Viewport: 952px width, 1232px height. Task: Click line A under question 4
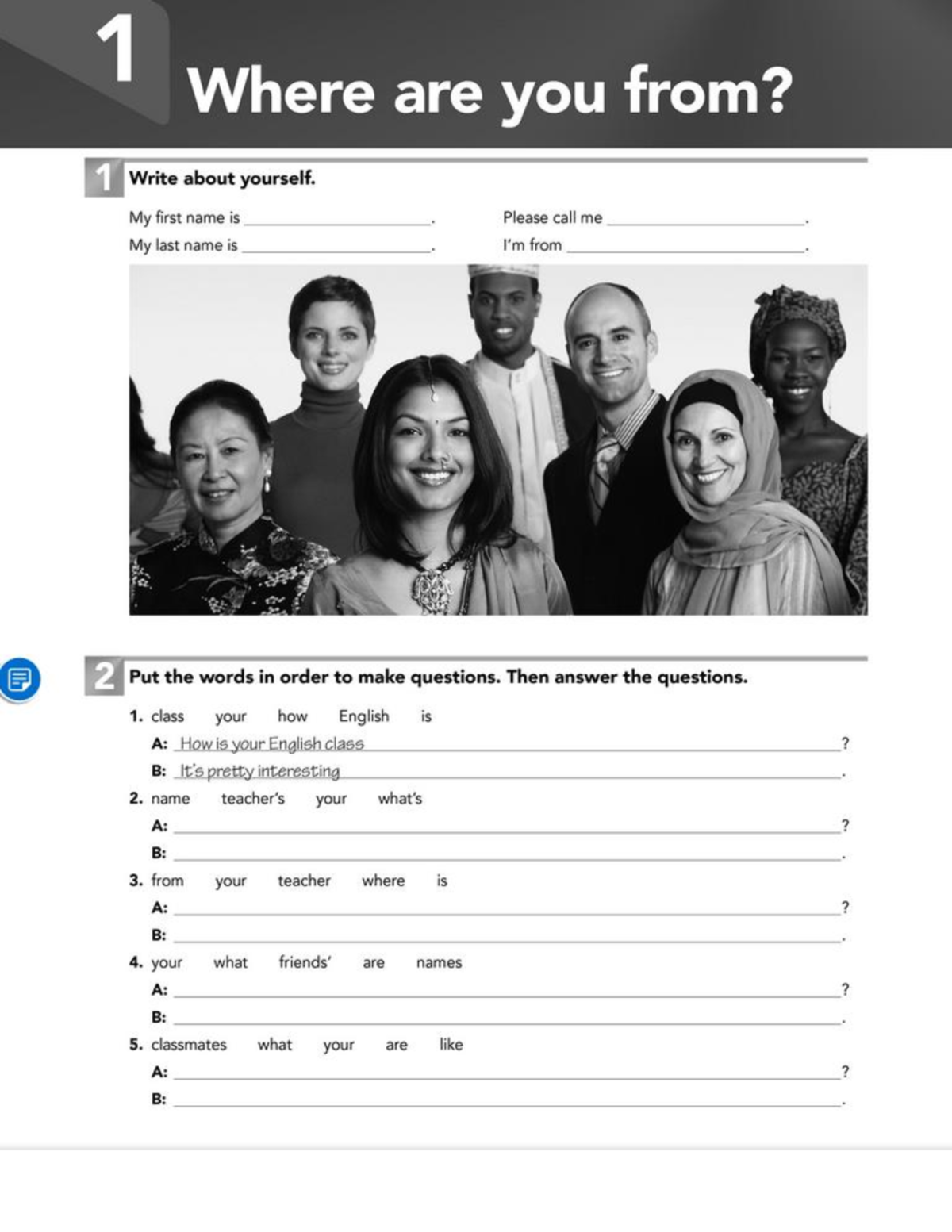[507, 990]
